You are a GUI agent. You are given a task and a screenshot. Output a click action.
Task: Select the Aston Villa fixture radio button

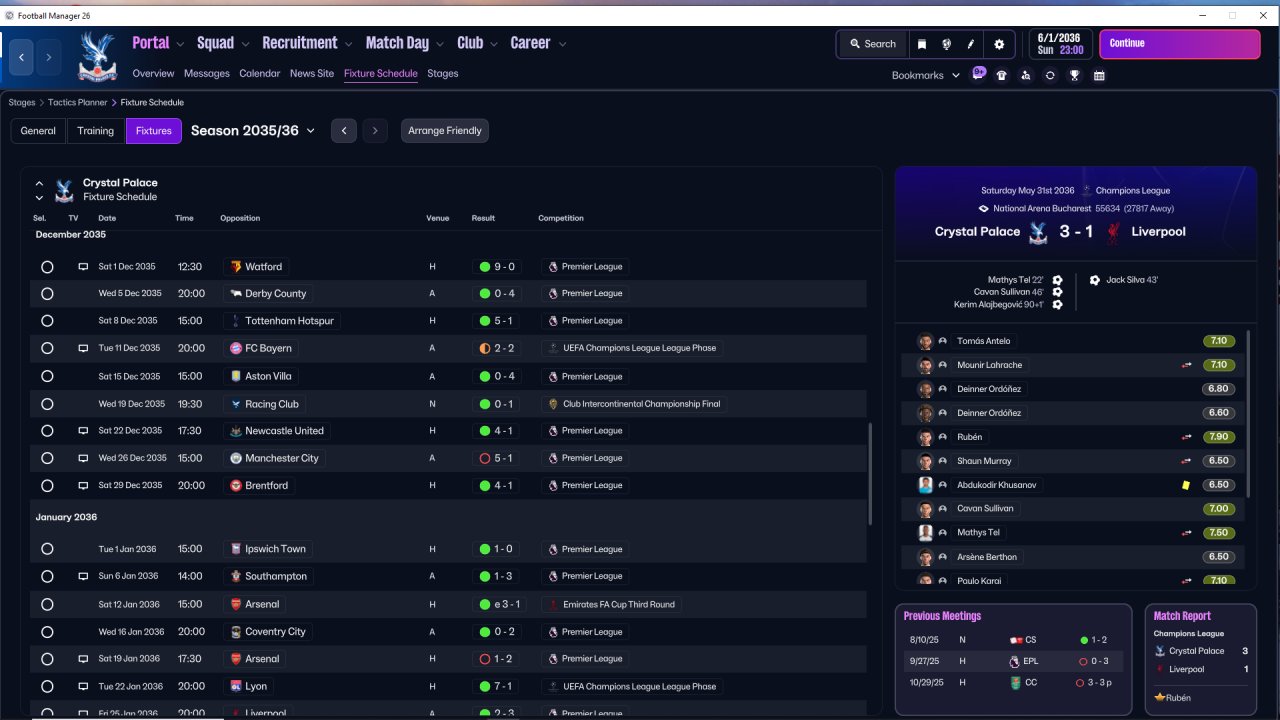pos(47,376)
